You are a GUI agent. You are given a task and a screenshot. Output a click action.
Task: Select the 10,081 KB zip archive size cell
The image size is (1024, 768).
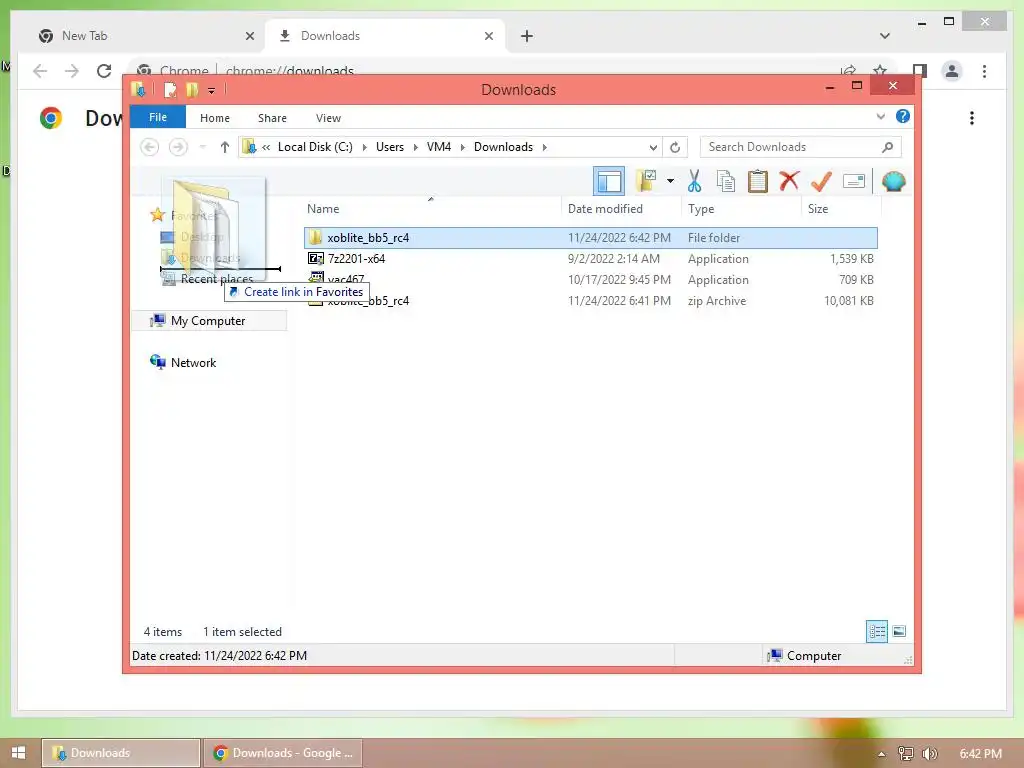848,300
